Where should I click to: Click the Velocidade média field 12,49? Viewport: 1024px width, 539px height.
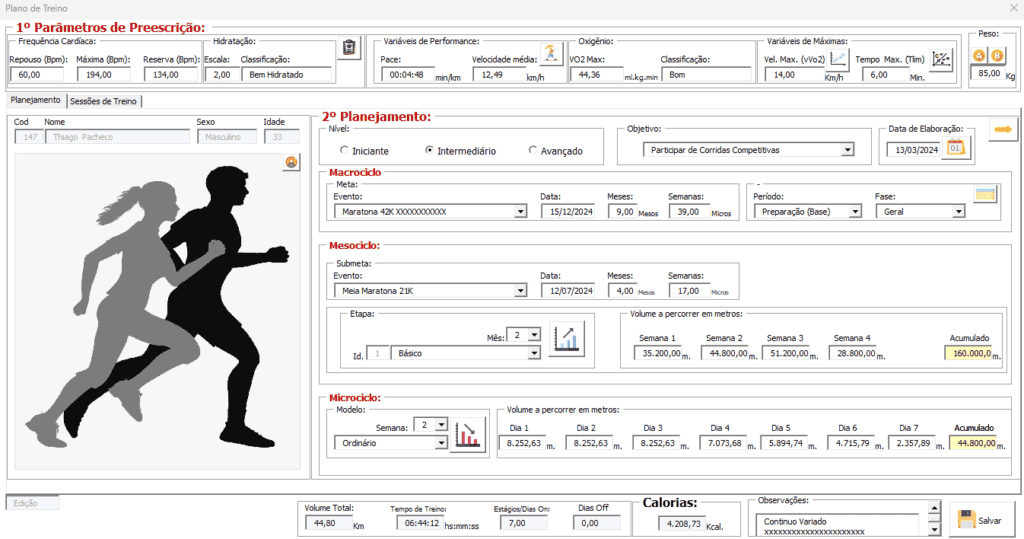tap(499, 74)
